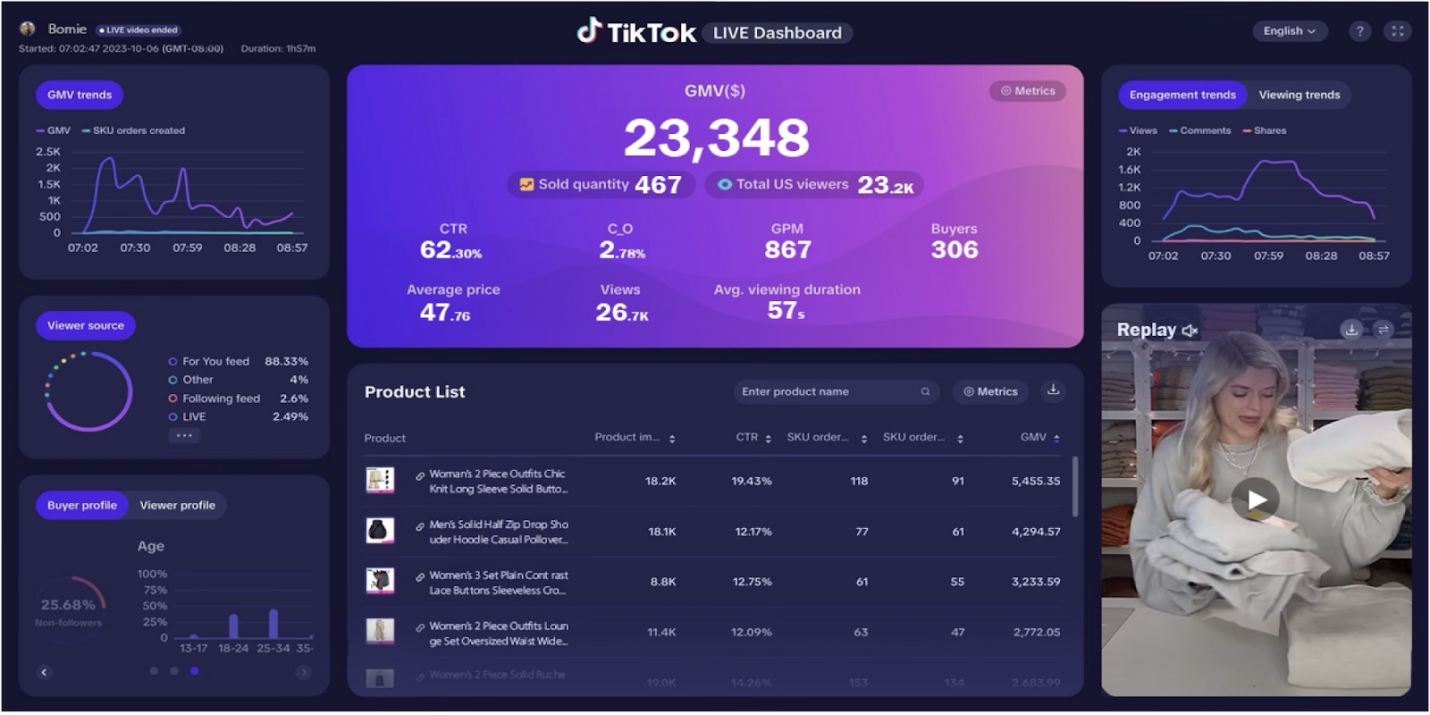Open link icon for Women's 2 Piece Lounge Set

[x=420, y=627]
